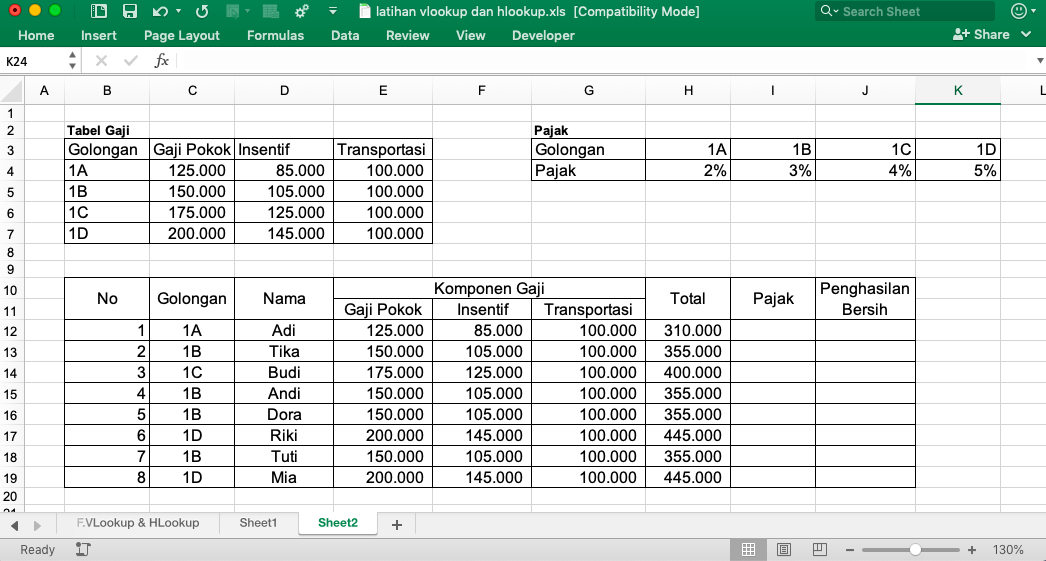The width and height of the screenshot is (1046, 561).
Task: Click the Search Sheet field
Action: pos(905,11)
